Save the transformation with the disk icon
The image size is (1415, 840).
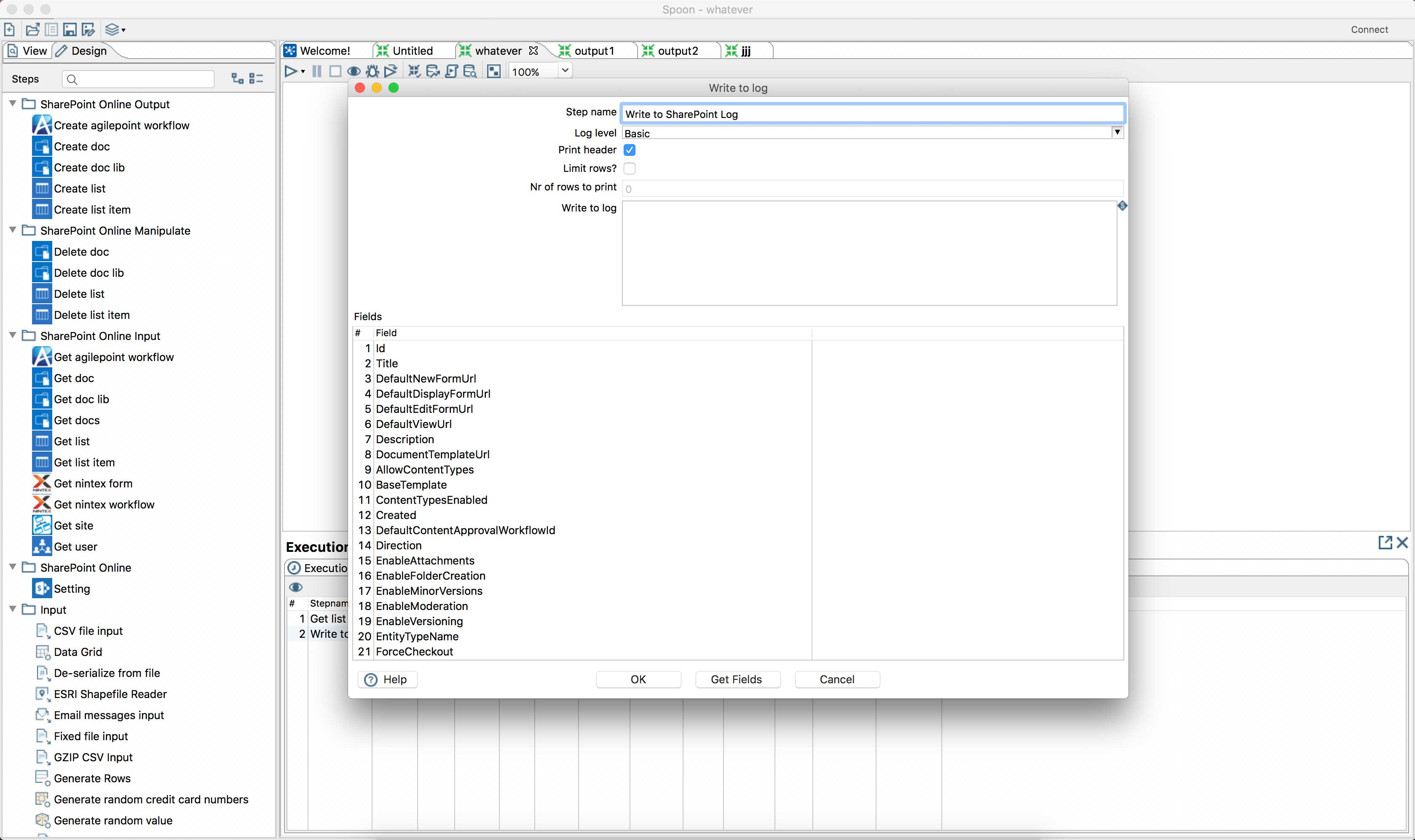pyautogui.click(x=70, y=29)
